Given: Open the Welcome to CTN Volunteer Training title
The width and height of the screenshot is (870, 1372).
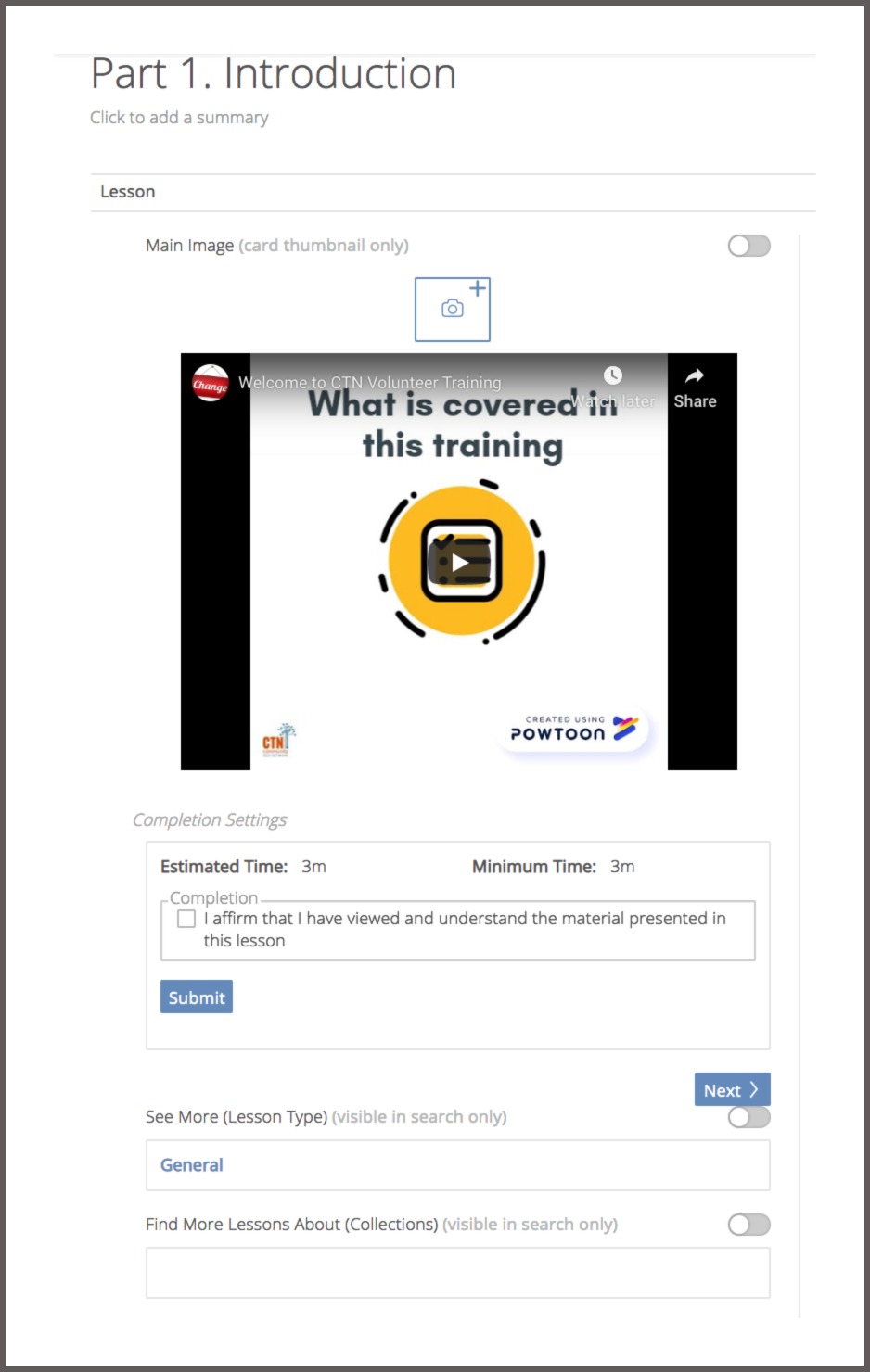Looking at the screenshot, I should [369, 383].
